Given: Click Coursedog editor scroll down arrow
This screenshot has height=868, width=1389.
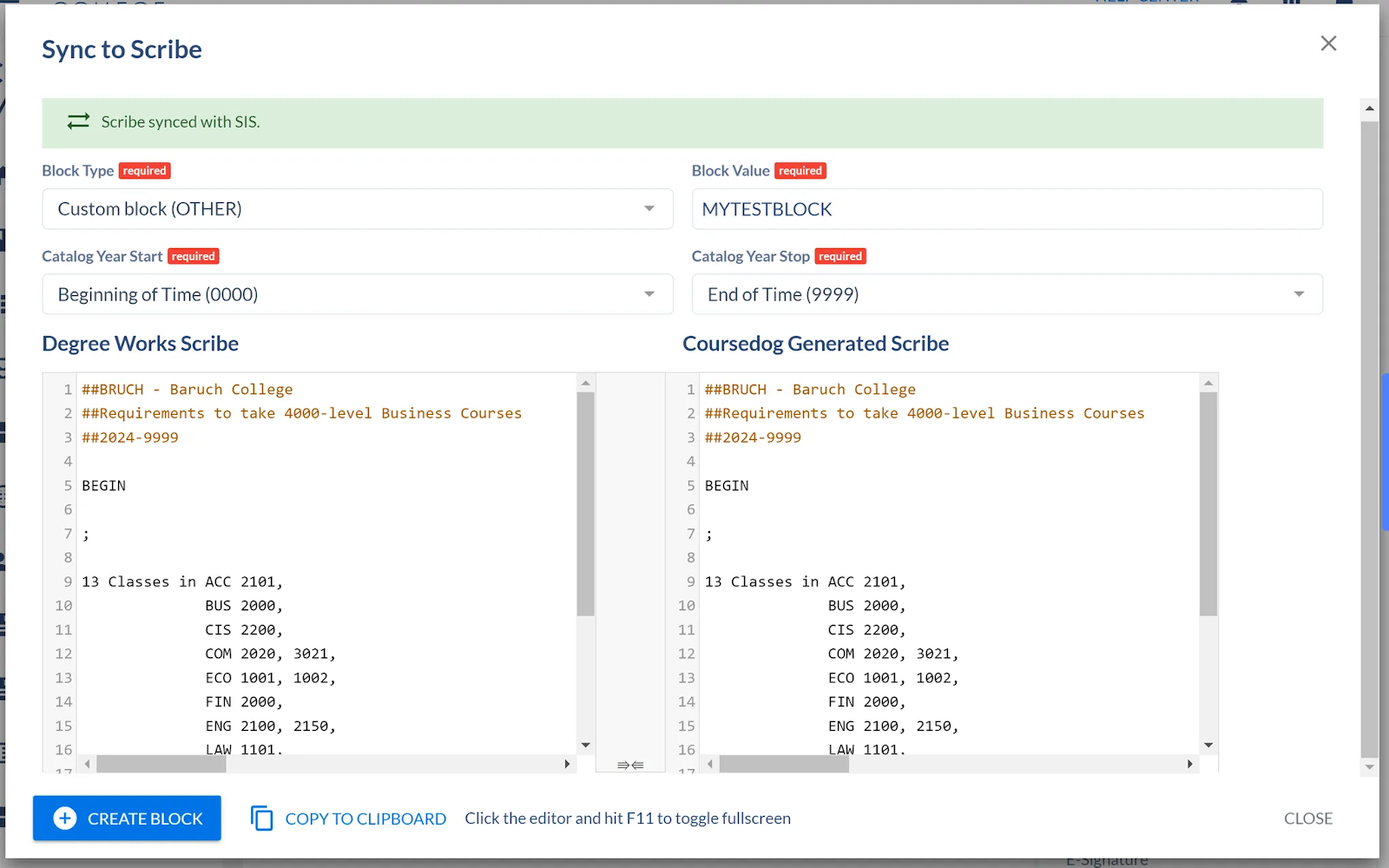Looking at the screenshot, I should pyautogui.click(x=1208, y=745).
